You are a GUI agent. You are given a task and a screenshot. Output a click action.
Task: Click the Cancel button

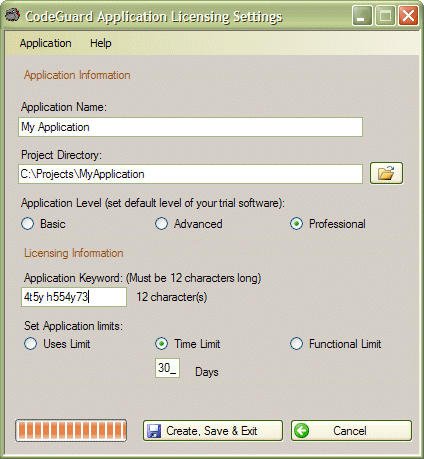[351, 431]
